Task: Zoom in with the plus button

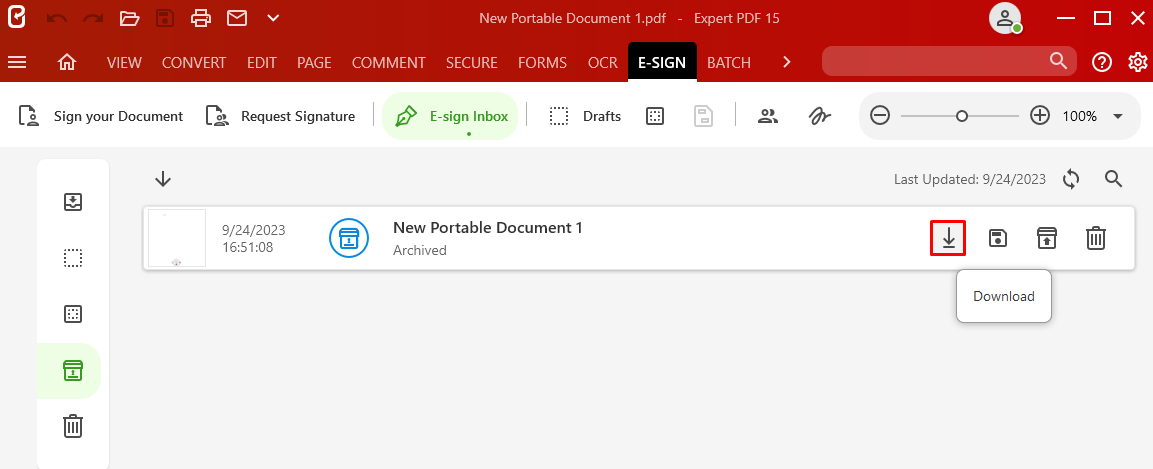Action: click(x=1040, y=116)
